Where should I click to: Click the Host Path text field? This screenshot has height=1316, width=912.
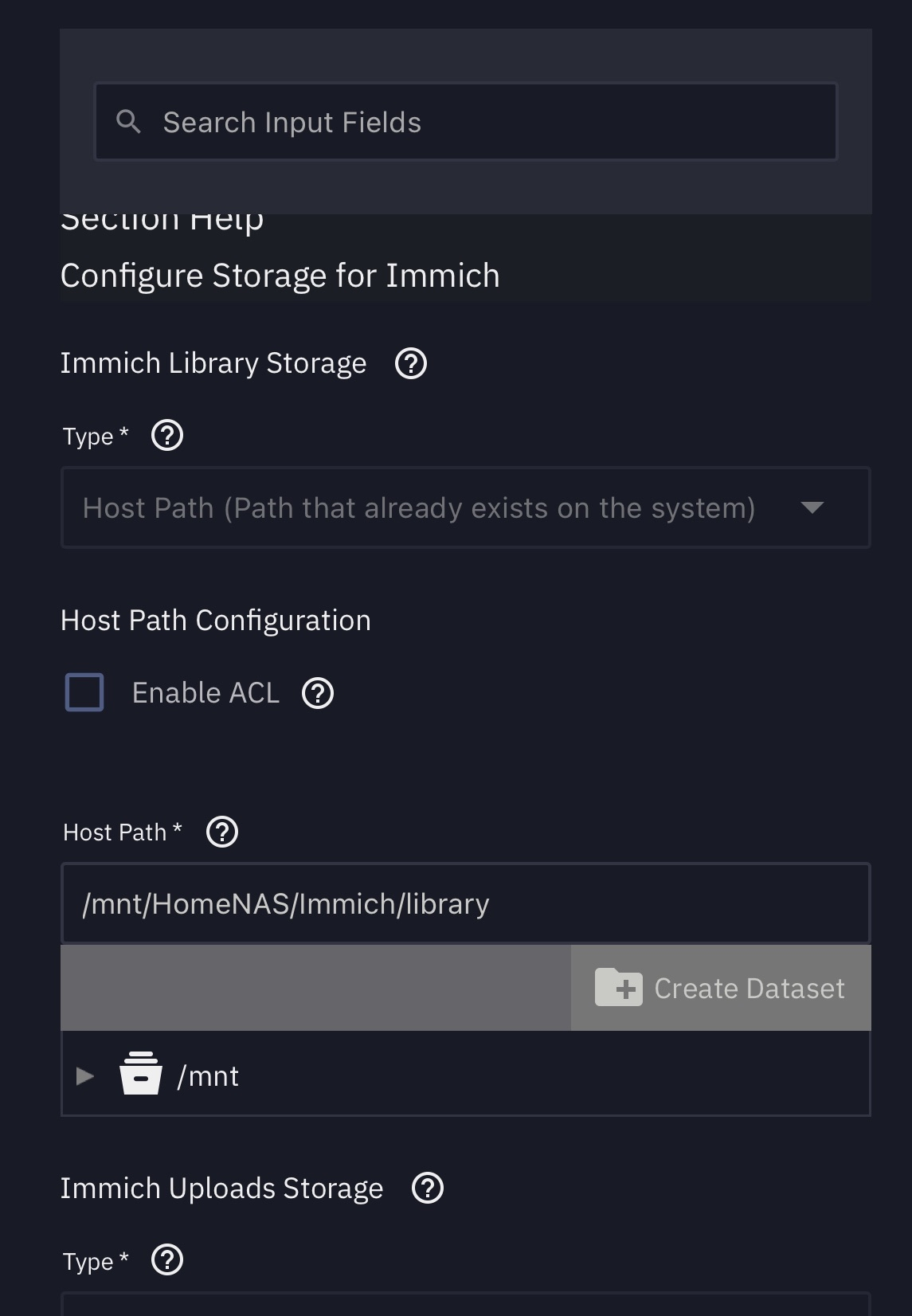click(466, 904)
